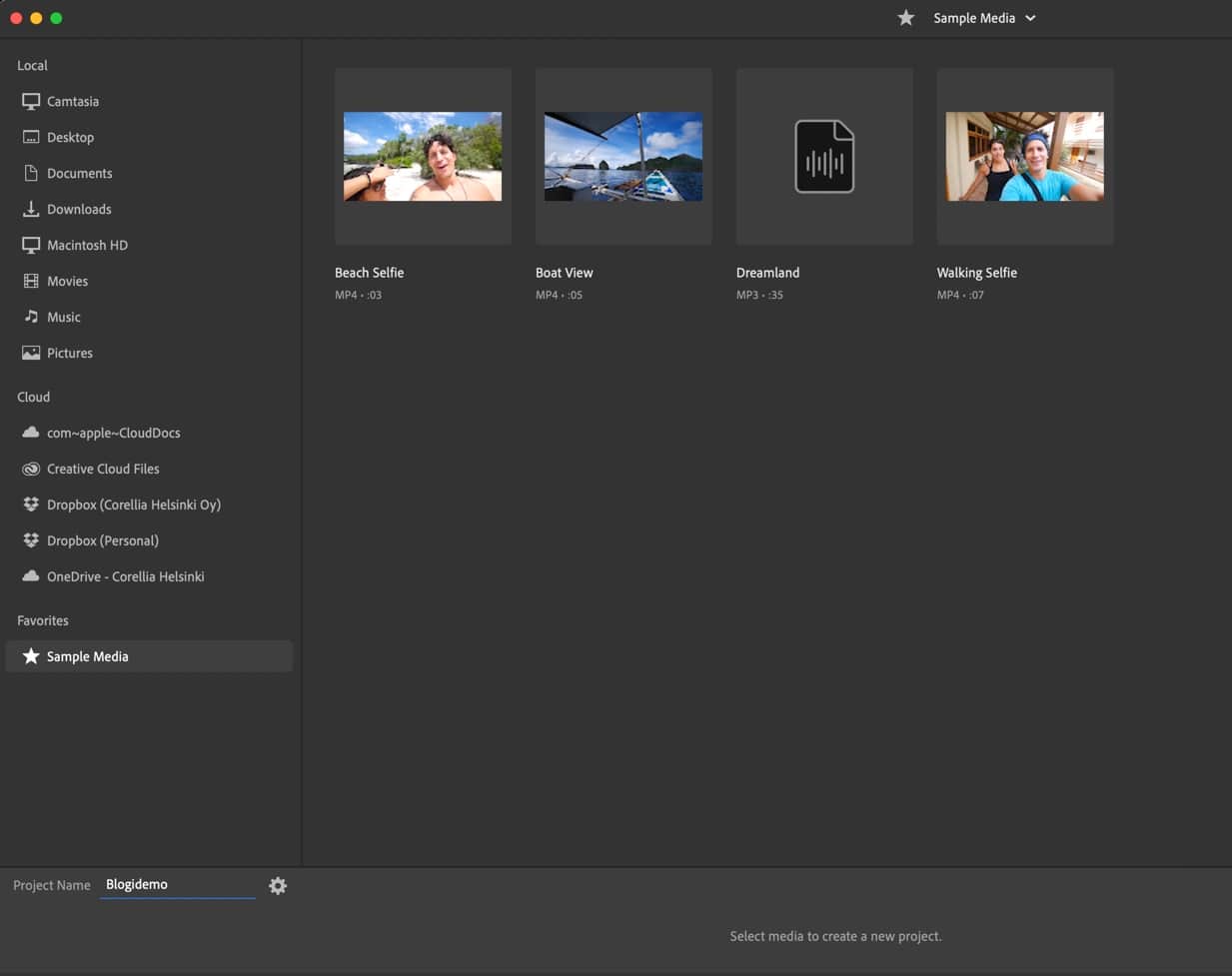
Task: Open the Camtasia folder label
Action: 73,101
